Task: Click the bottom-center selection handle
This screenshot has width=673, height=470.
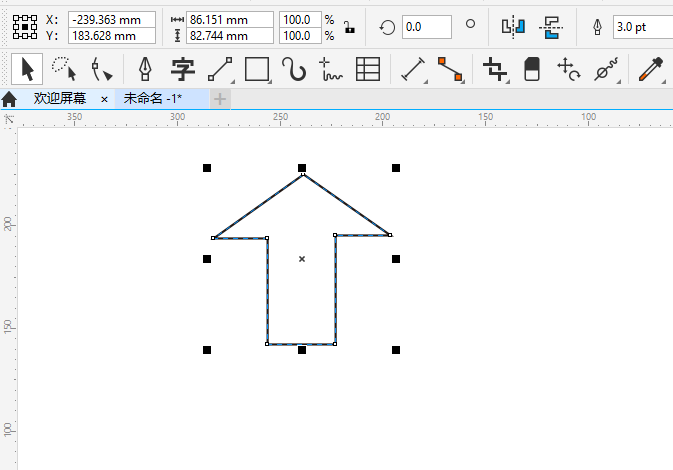Action: (302, 350)
